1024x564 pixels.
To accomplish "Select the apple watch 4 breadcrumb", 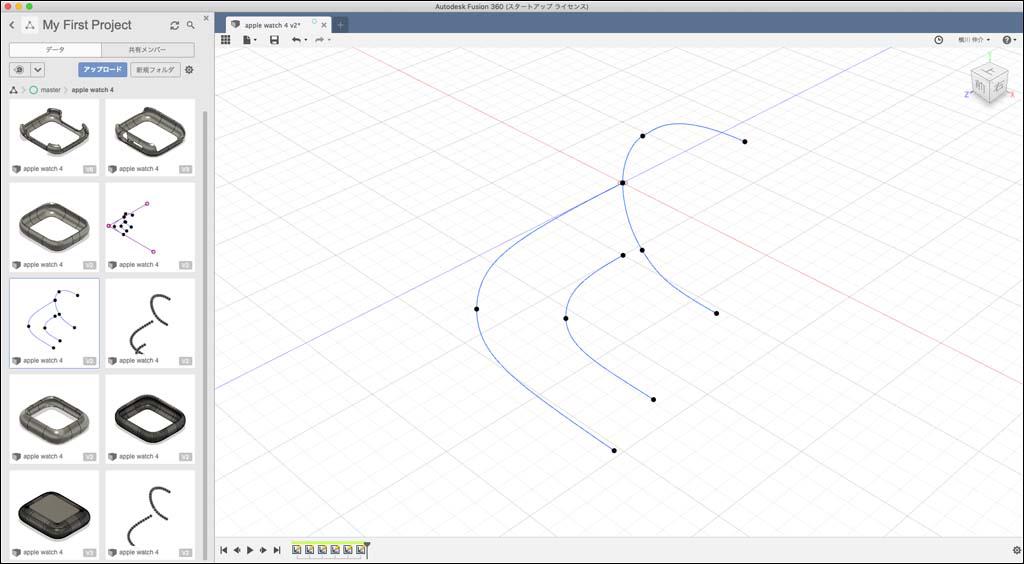I will point(93,90).
